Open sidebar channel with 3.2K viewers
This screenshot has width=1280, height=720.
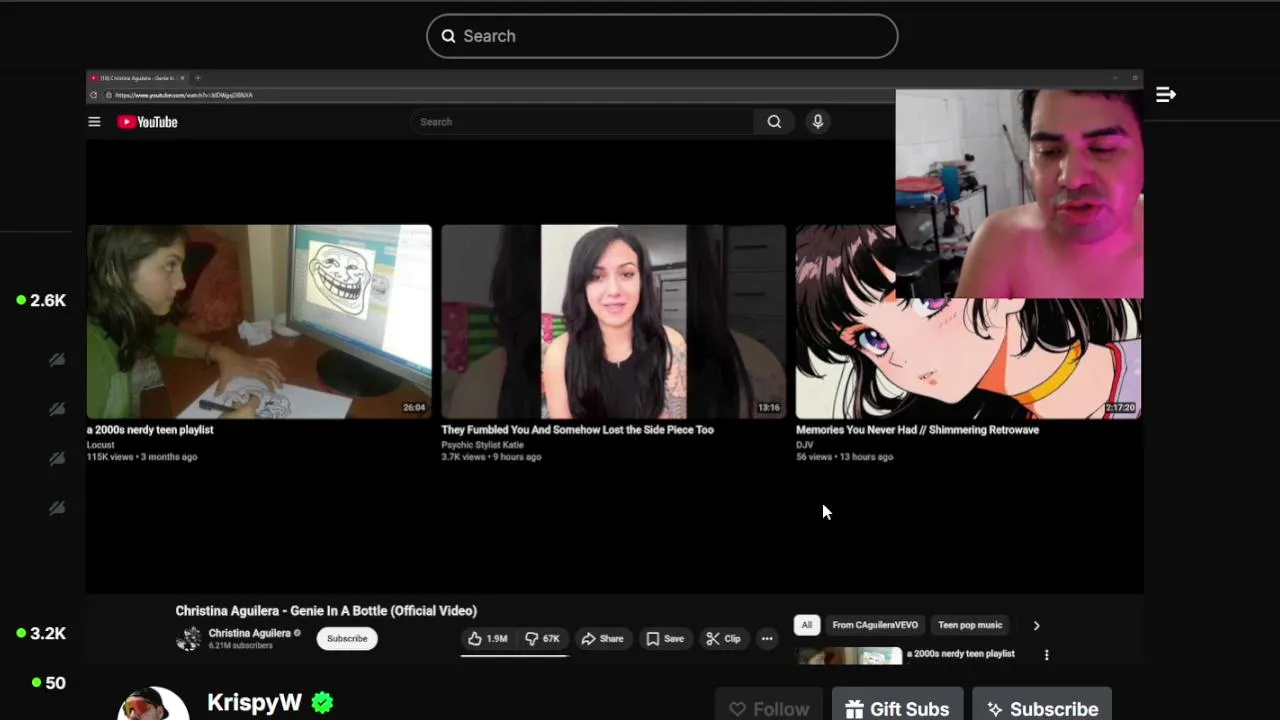41,633
